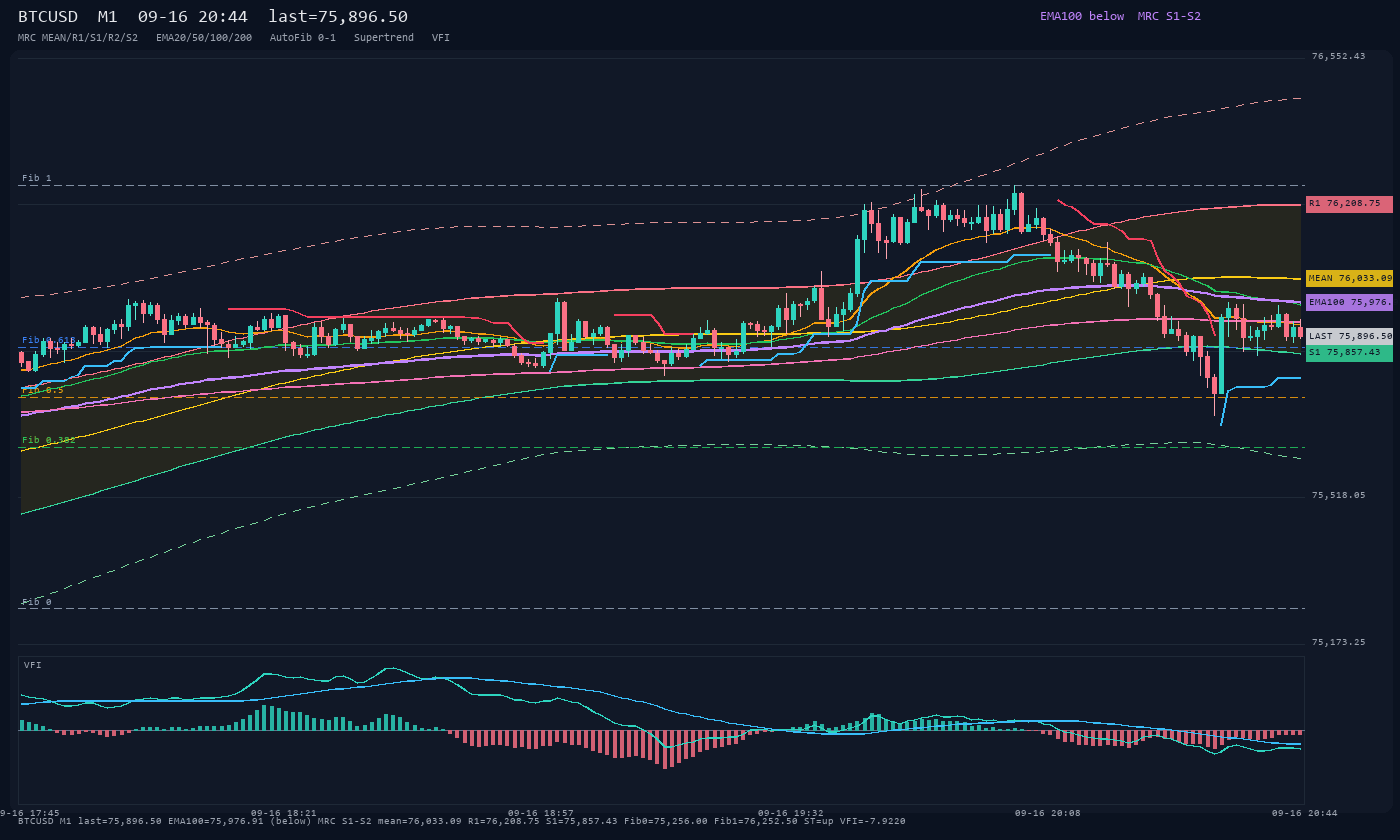Click the Fib 0 level label
Screen dimensions: 1400x840
coord(37,602)
